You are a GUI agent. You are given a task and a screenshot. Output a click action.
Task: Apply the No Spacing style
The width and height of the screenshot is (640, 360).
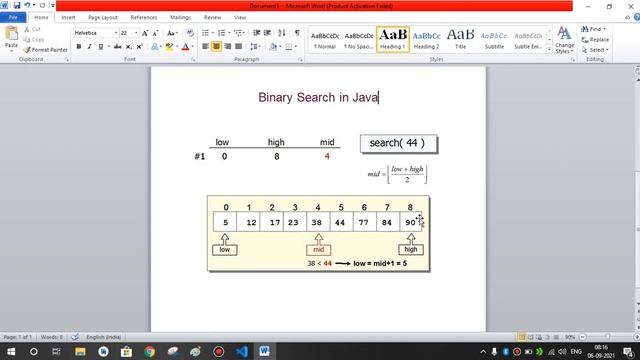359,40
